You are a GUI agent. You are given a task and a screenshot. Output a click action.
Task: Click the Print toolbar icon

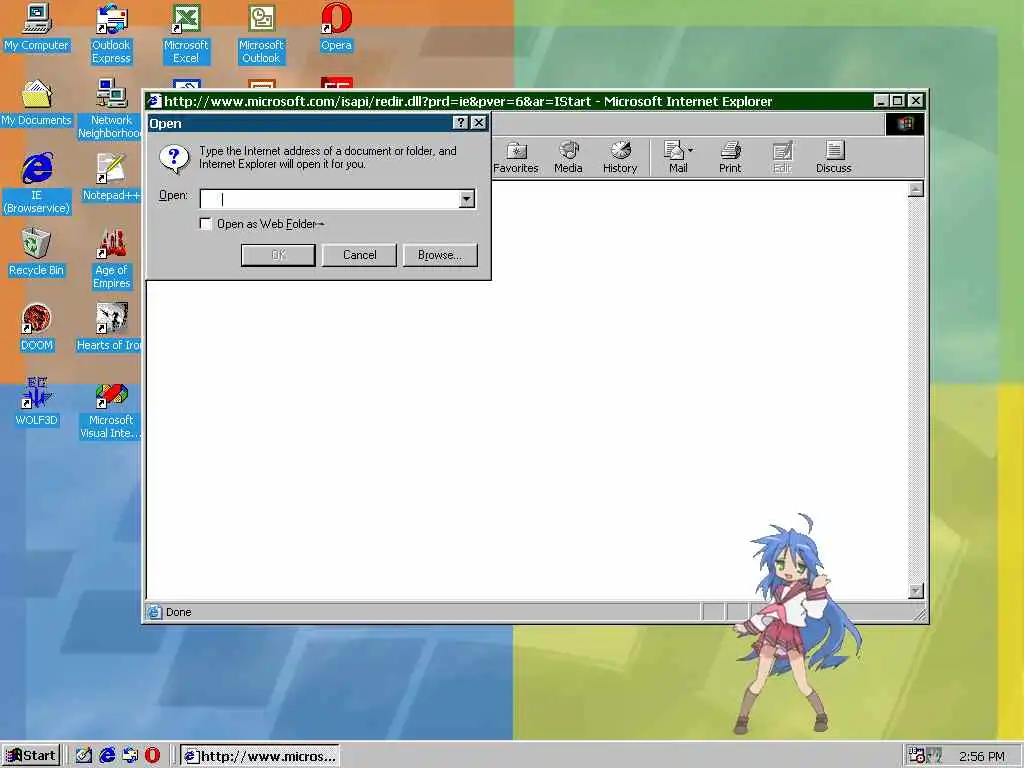tap(730, 157)
